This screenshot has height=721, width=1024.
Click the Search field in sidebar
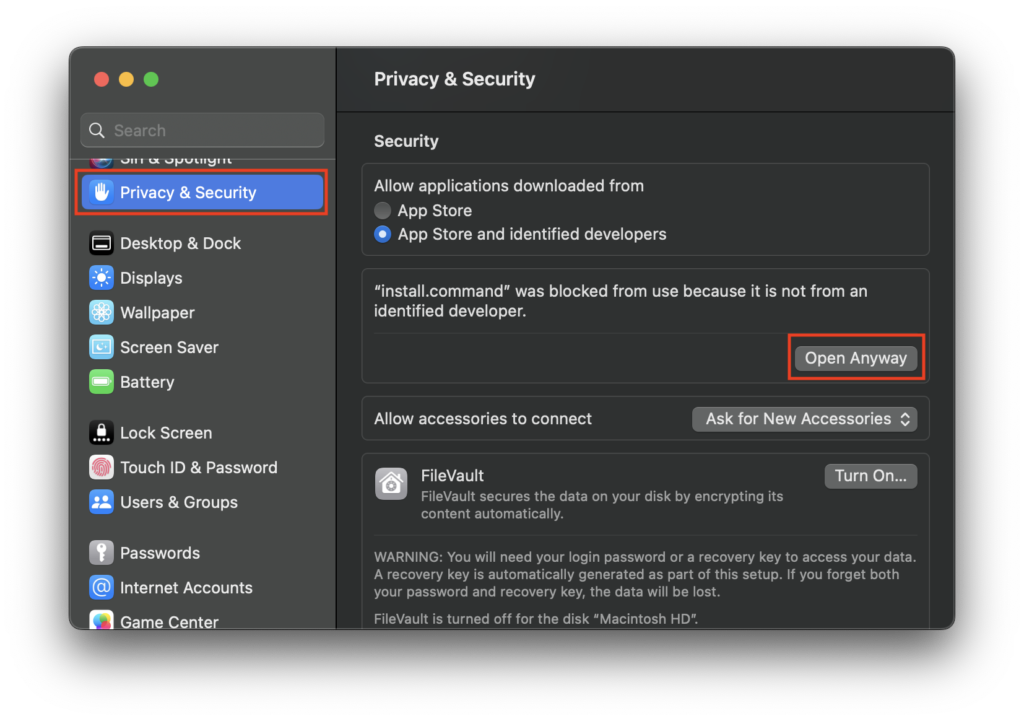(202, 130)
